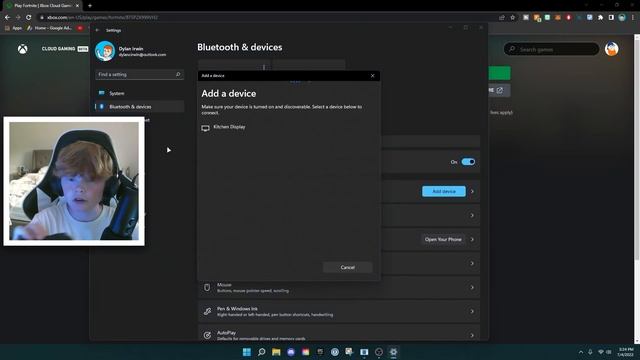
Task: Click the taskbar clock and date
Action: click(x=626, y=352)
